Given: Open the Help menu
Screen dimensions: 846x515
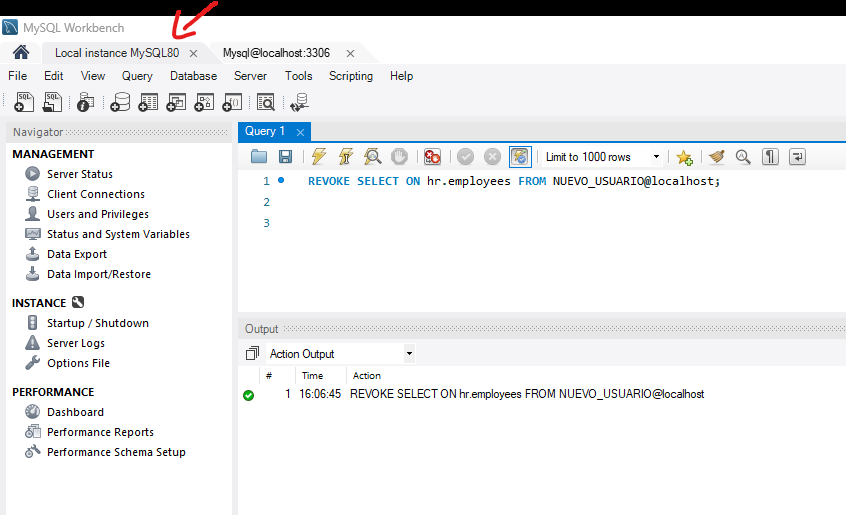Looking at the screenshot, I should coord(401,76).
